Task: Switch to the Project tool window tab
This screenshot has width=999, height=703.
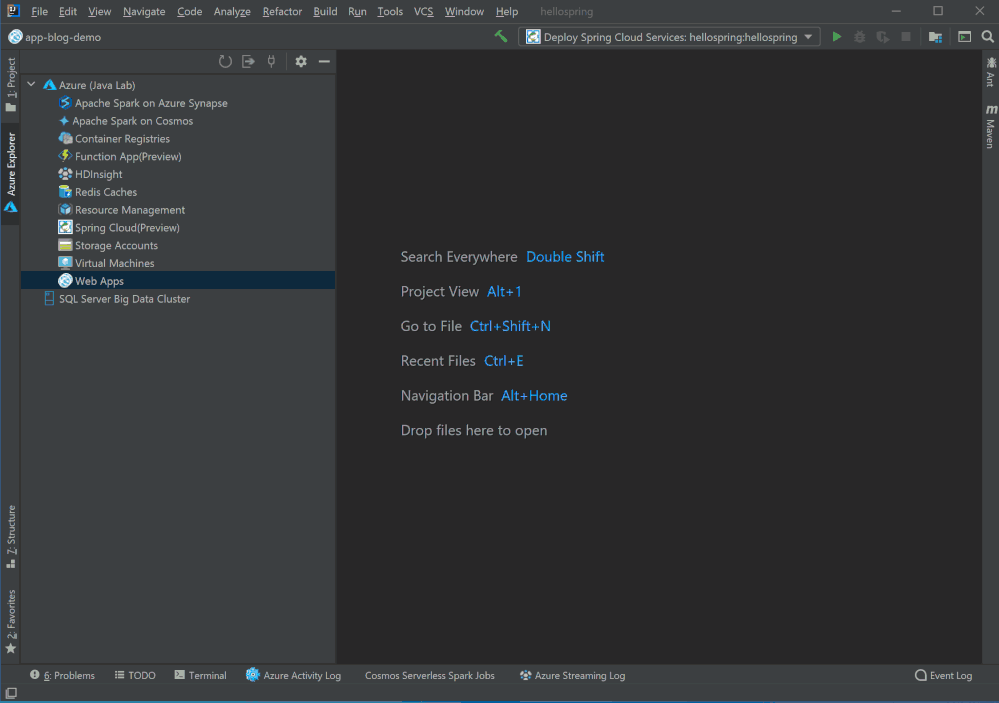Action: pyautogui.click(x=11, y=84)
